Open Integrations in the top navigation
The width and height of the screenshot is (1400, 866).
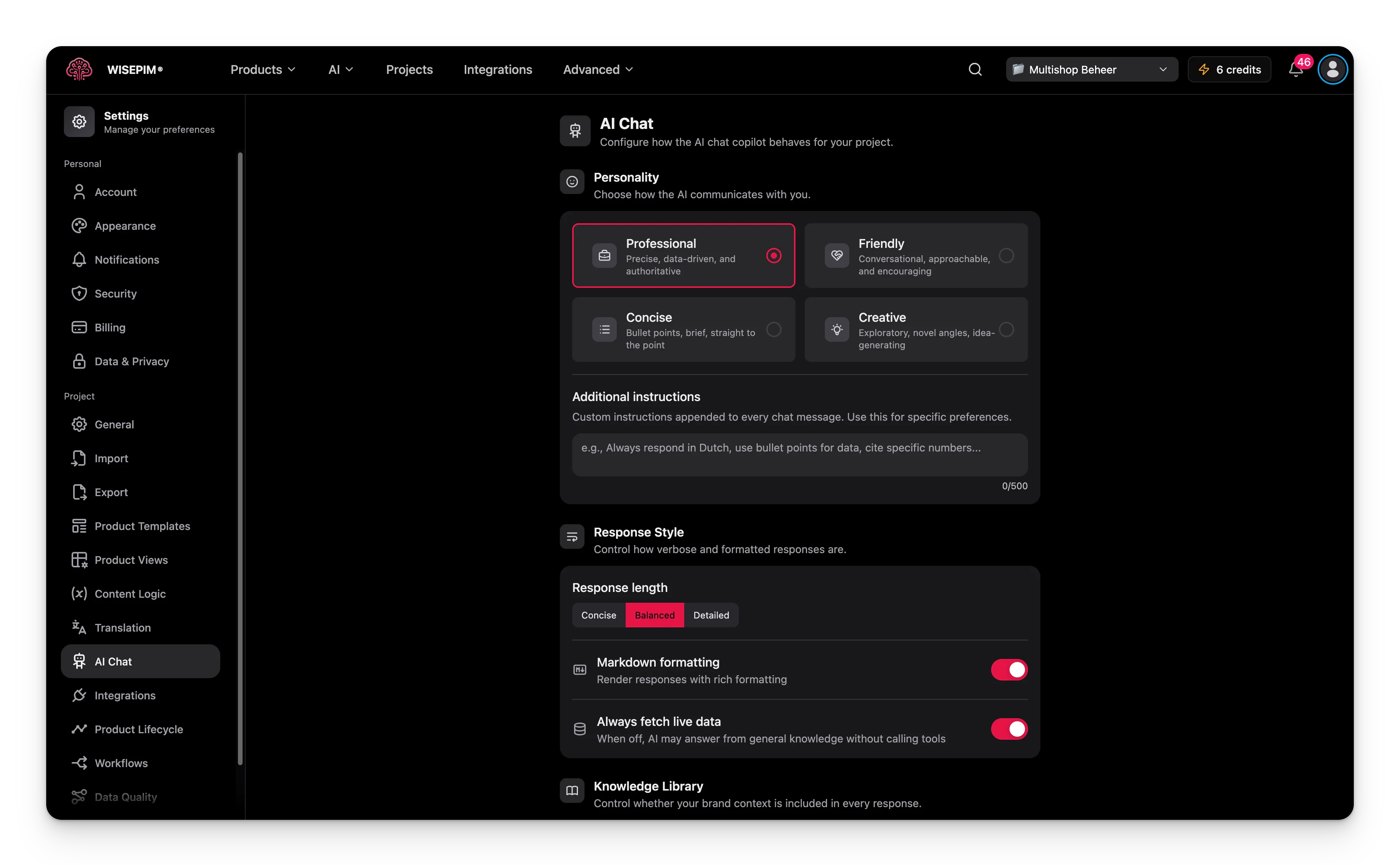coord(497,69)
